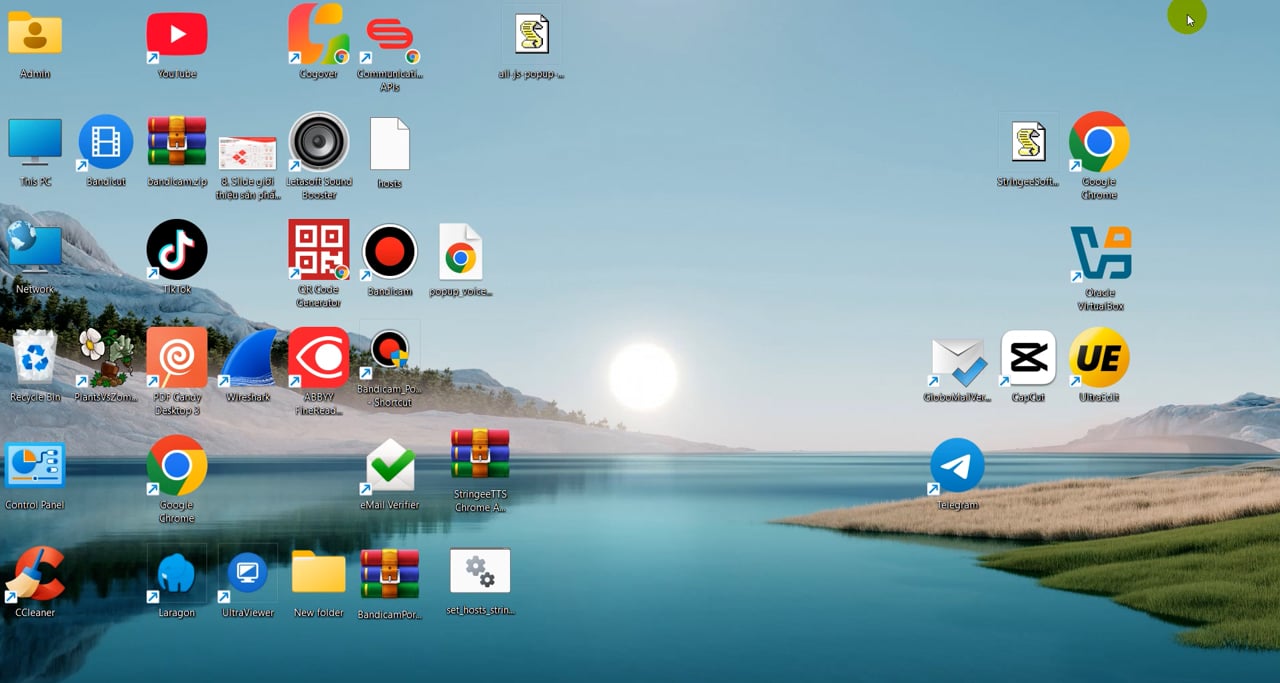Launch the PlantsVsZombies game shortcut

point(105,358)
